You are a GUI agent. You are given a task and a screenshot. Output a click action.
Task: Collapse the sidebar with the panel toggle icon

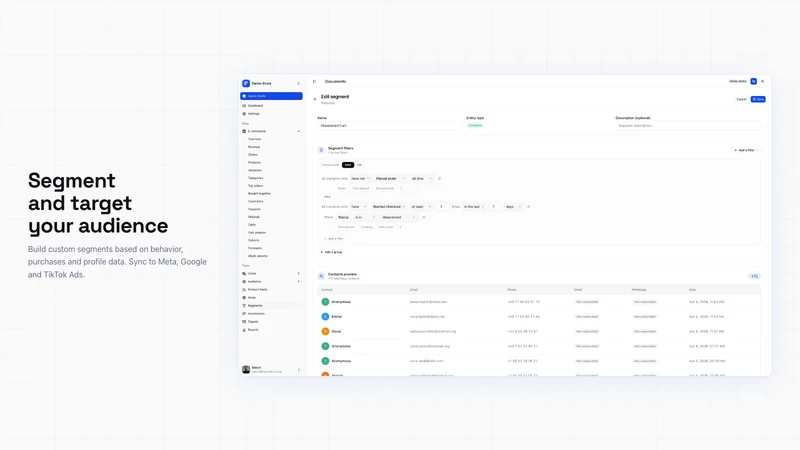click(x=314, y=82)
